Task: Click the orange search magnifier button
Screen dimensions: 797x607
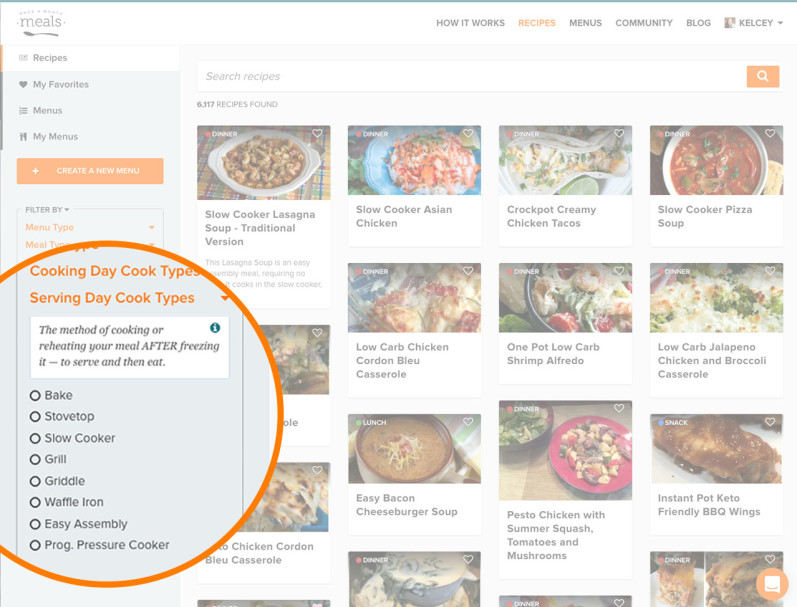Action: 762,76
